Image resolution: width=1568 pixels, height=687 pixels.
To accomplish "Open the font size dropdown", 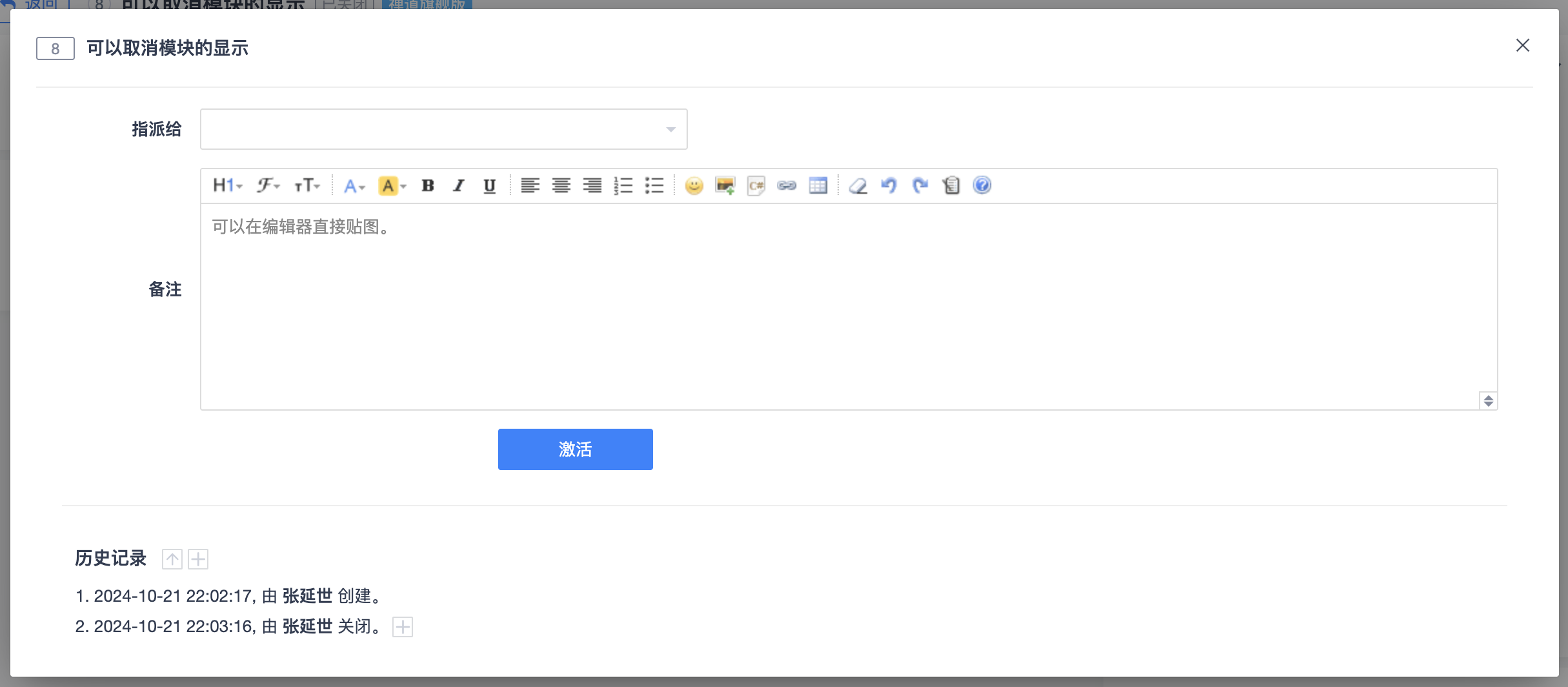I will 307,186.
